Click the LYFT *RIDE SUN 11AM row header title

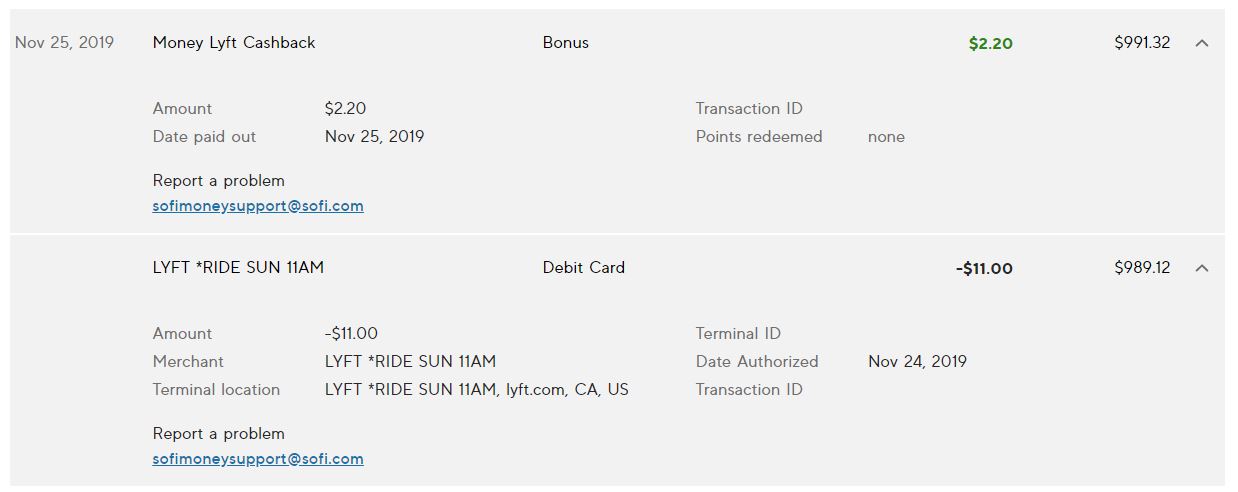(x=238, y=268)
